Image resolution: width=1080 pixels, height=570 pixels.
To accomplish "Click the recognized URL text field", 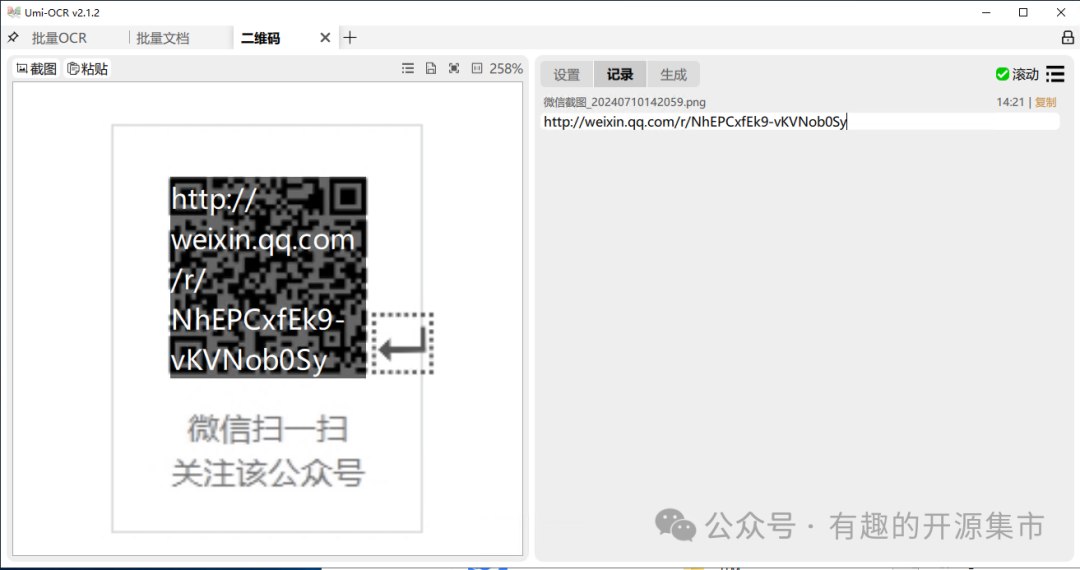I will pos(800,122).
